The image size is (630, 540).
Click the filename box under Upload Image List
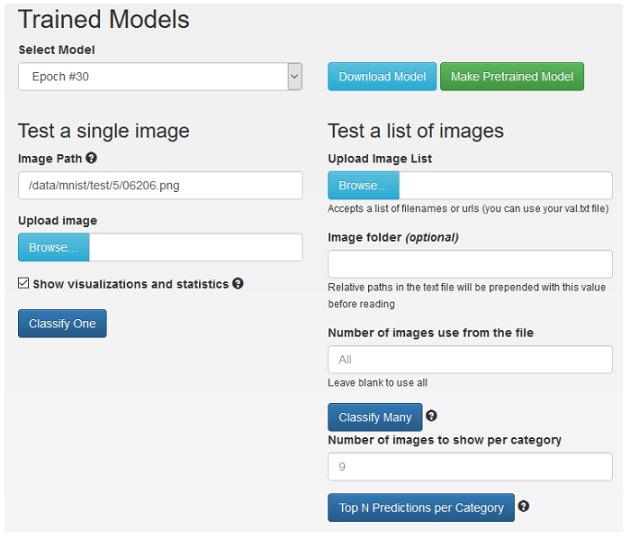[x=505, y=185]
